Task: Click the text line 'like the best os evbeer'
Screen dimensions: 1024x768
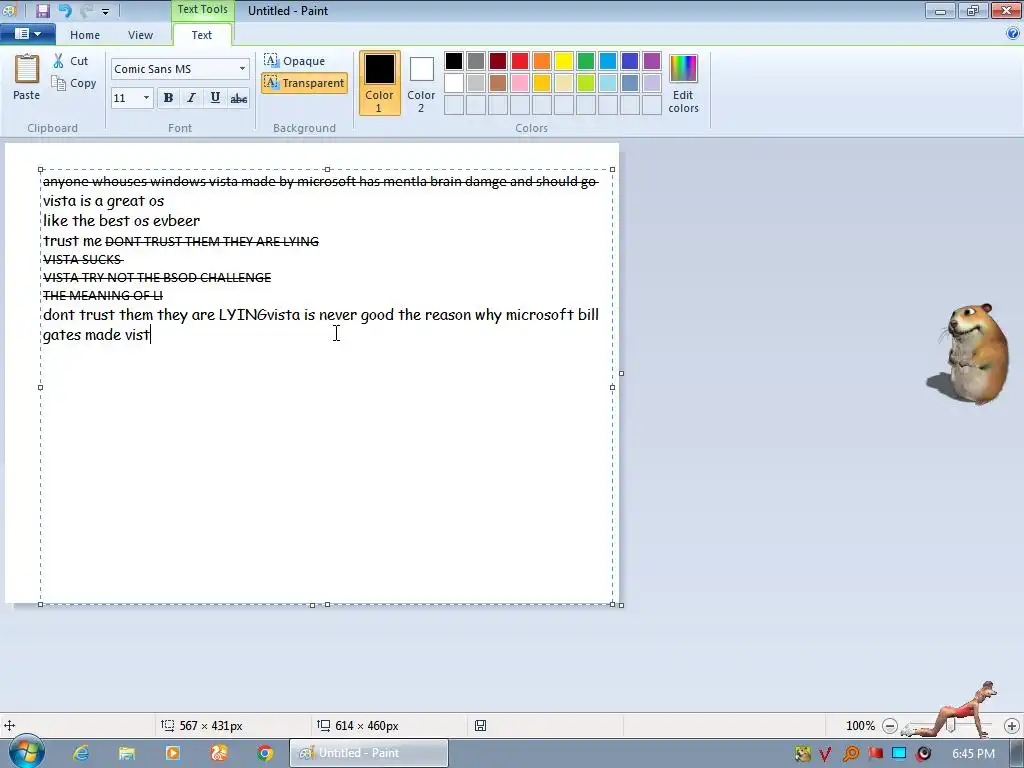Action: [121, 221]
